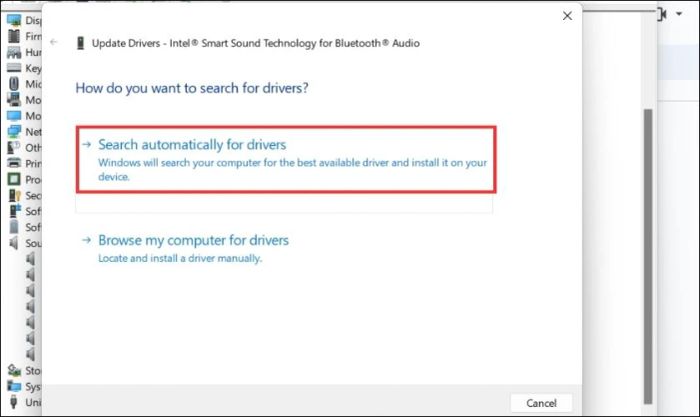Click the Security devices key icon
Screen dimensions: 700x417
click(x=14, y=195)
